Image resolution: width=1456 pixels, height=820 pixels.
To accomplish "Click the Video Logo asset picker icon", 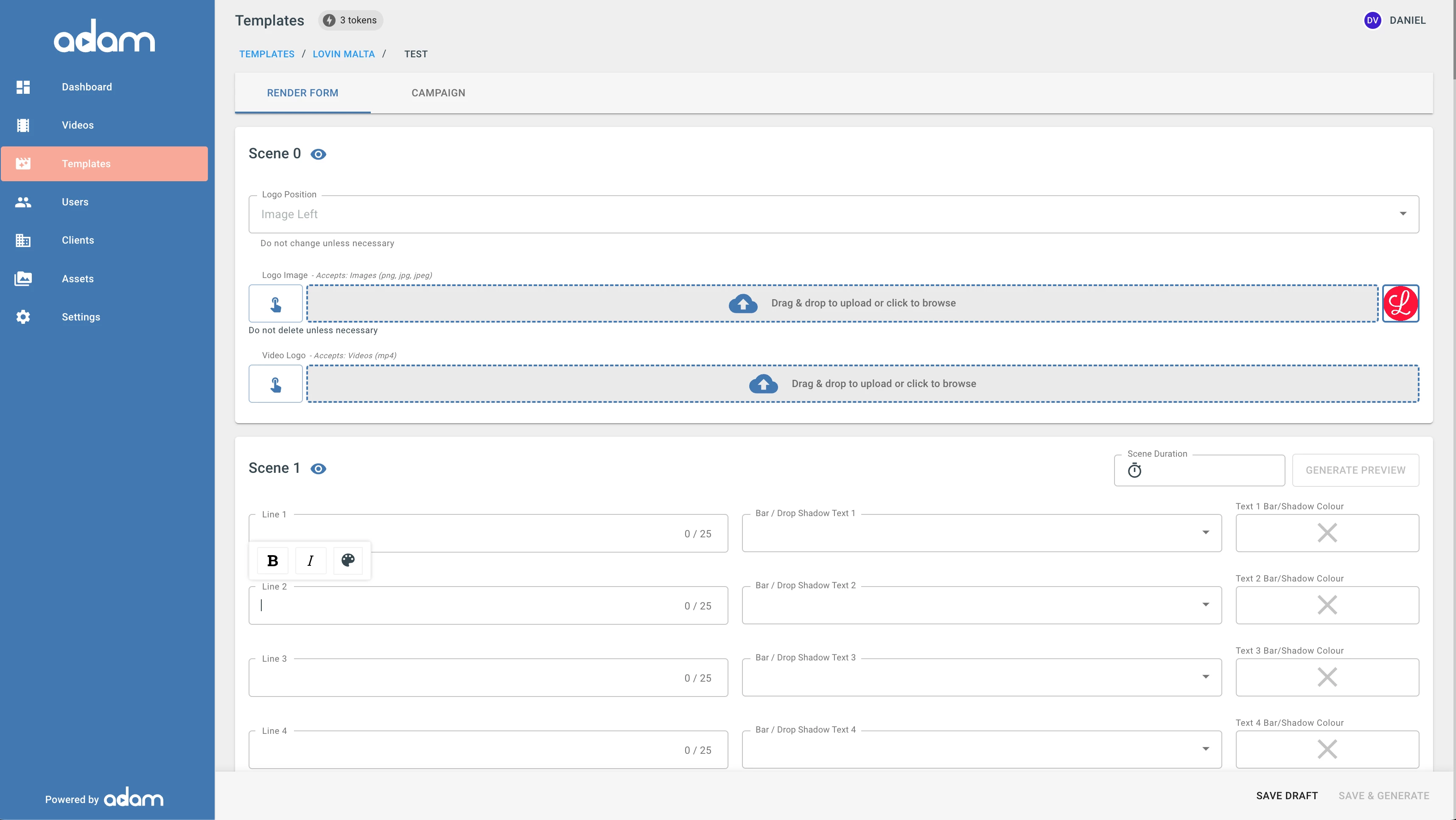I will point(276,384).
